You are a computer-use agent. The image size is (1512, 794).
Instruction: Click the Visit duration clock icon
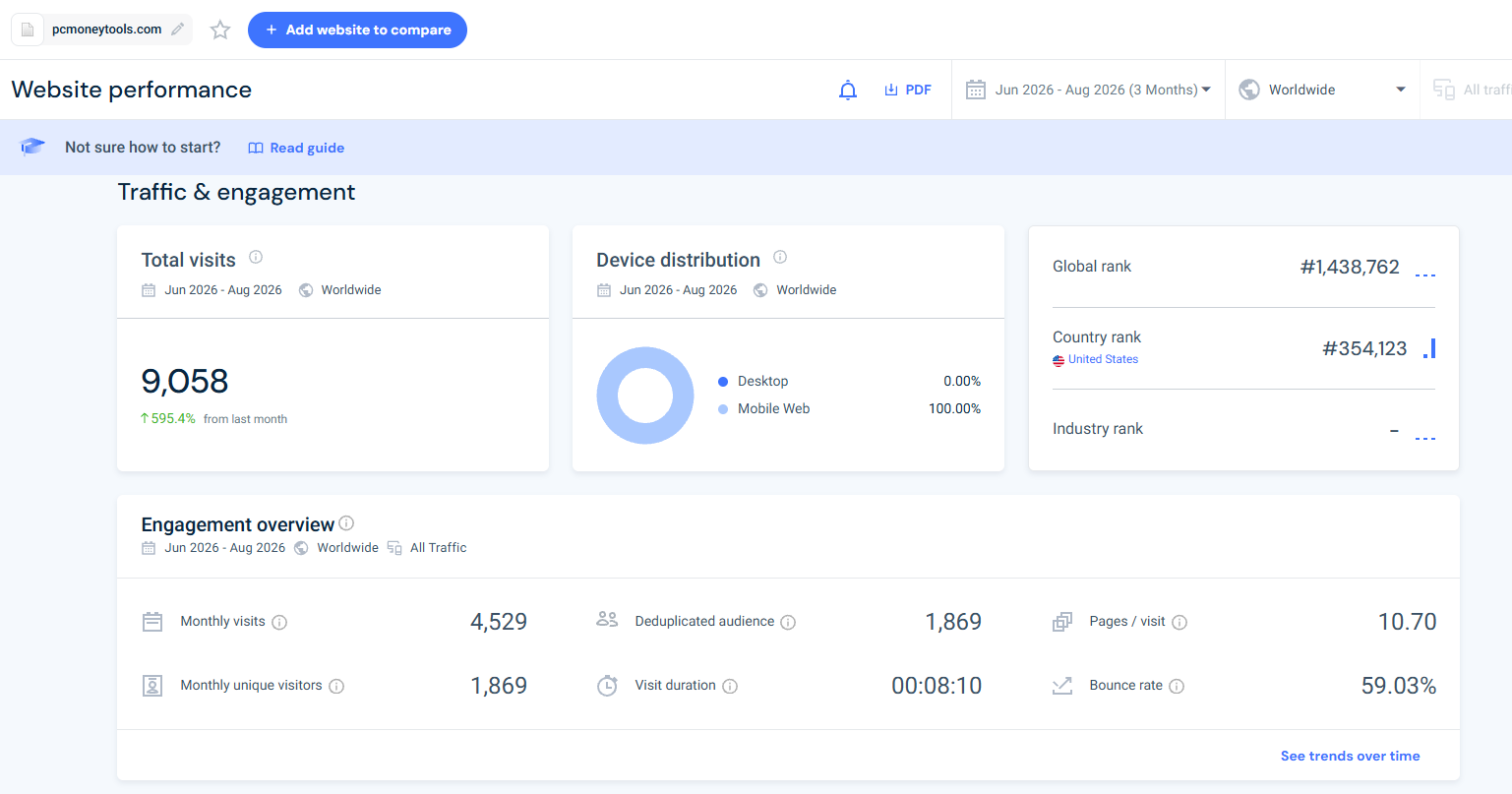(x=608, y=686)
